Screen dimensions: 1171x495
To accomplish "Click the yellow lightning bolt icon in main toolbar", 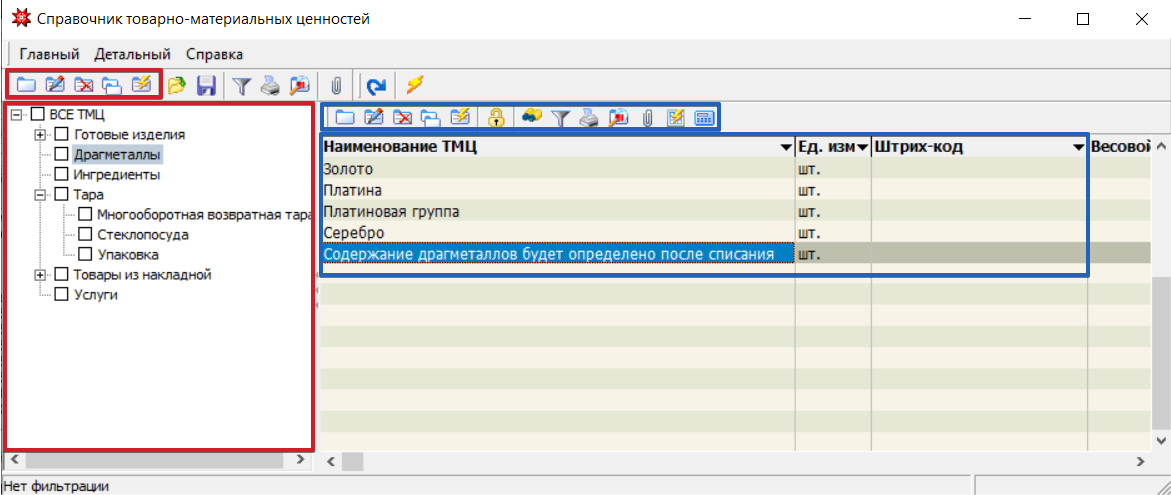I will (x=412, y=86).
